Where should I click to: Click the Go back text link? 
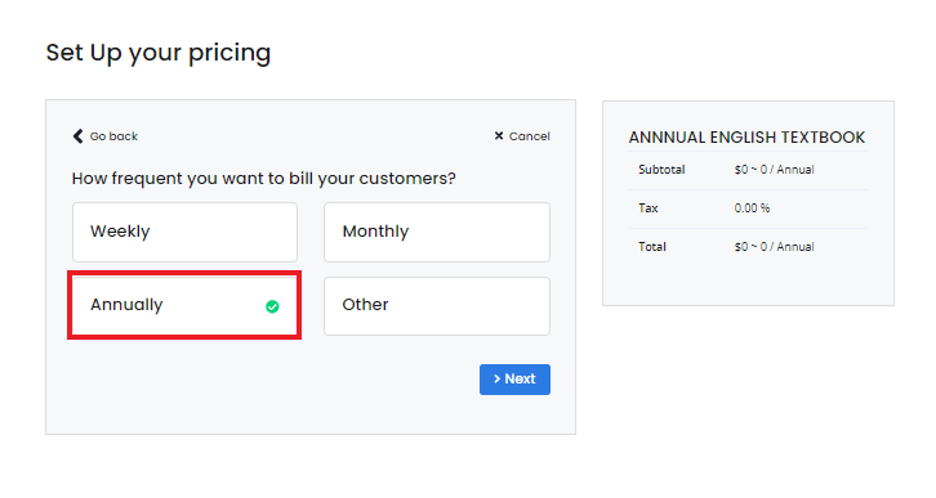tap(113, 136)
